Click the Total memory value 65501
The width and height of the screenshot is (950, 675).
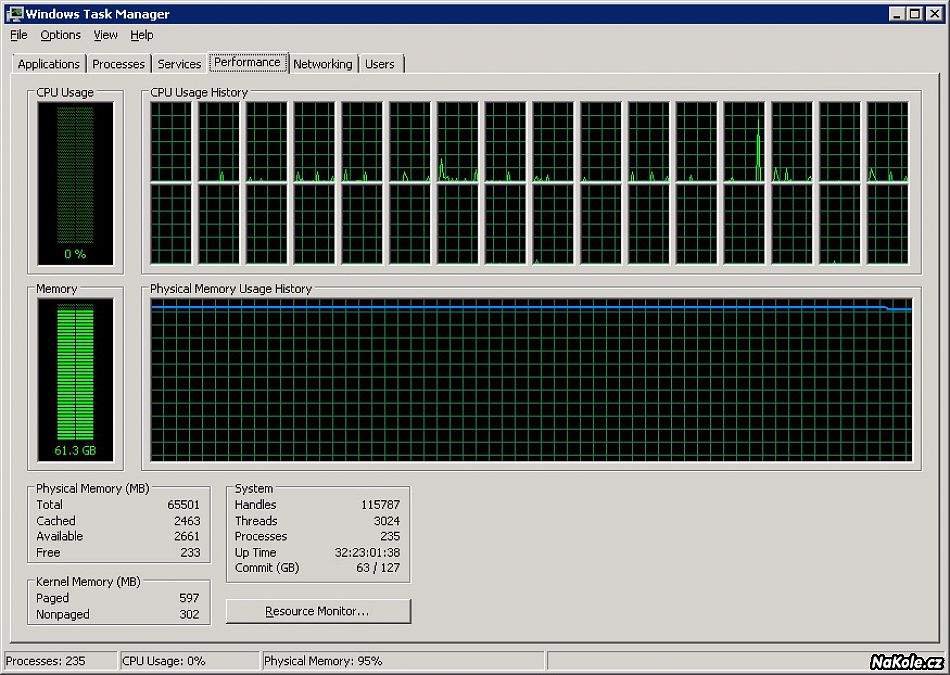(184, 505)
